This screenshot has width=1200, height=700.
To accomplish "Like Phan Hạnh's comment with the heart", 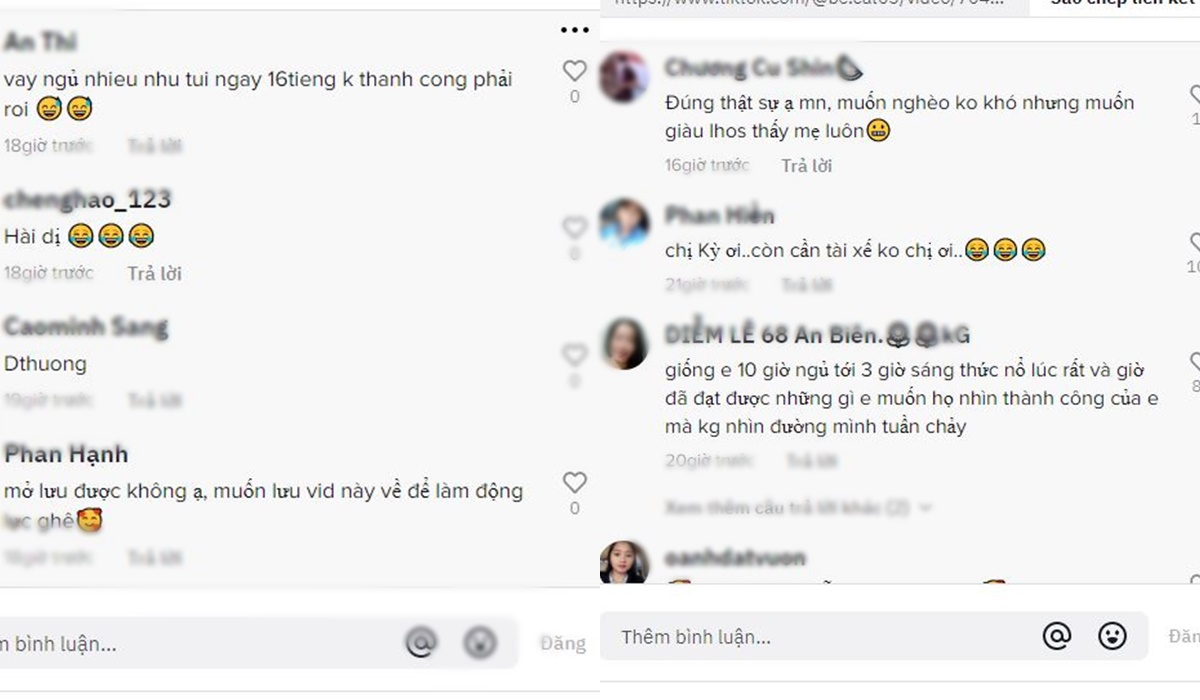I will [x=574, y=483].
